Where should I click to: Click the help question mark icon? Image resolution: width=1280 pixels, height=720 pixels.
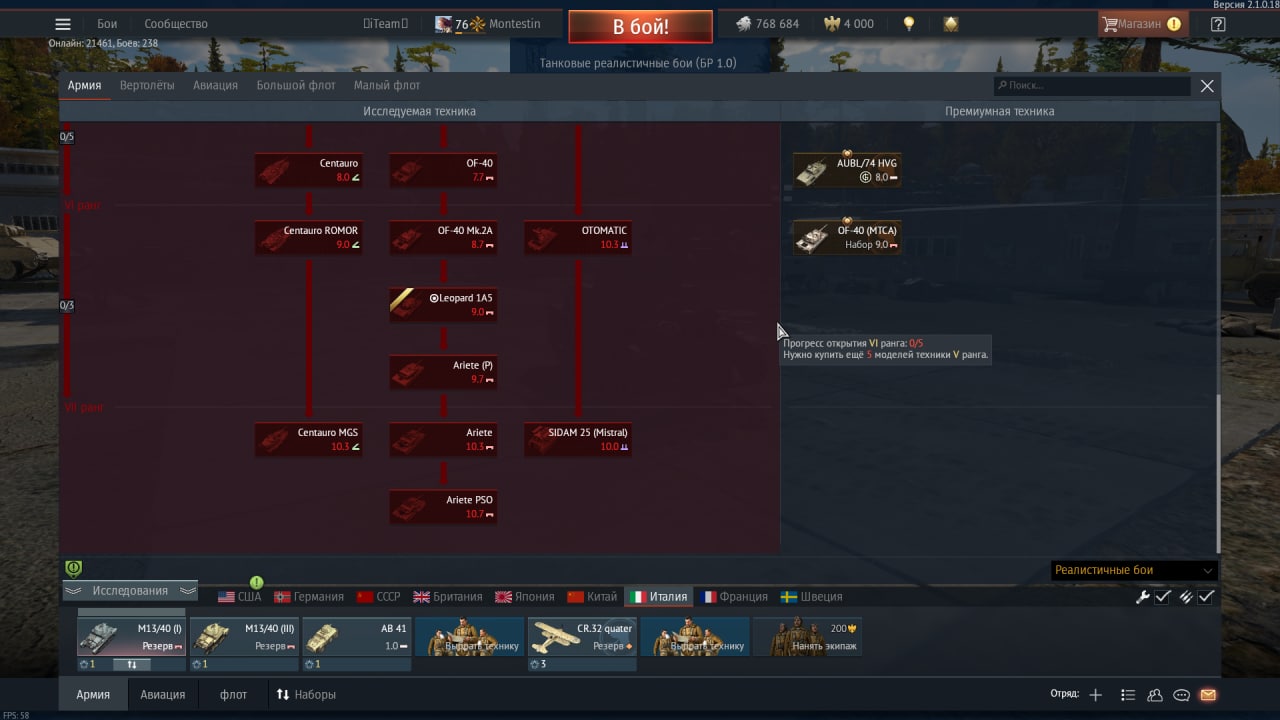click(x=1217, y=24)
